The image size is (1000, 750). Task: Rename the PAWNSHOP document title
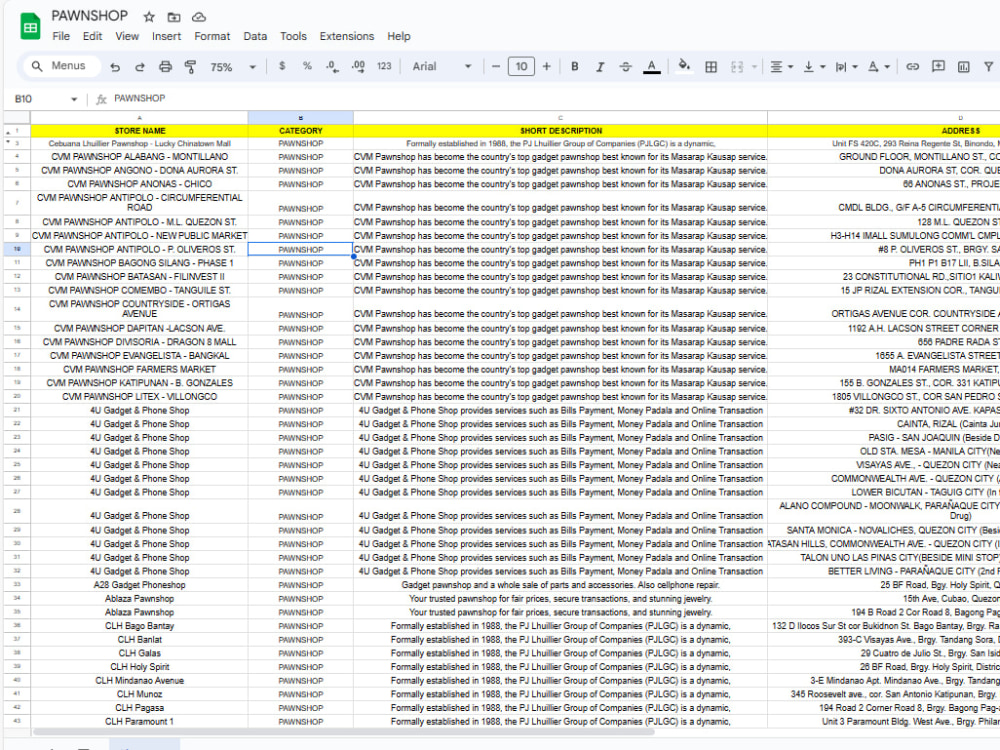point(89,16)
